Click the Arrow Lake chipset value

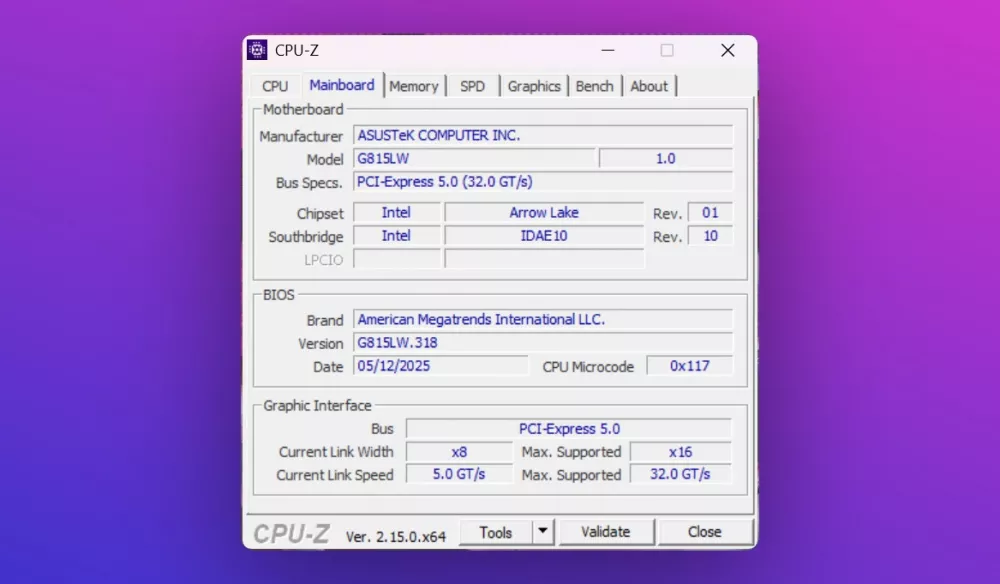(543, 212)
